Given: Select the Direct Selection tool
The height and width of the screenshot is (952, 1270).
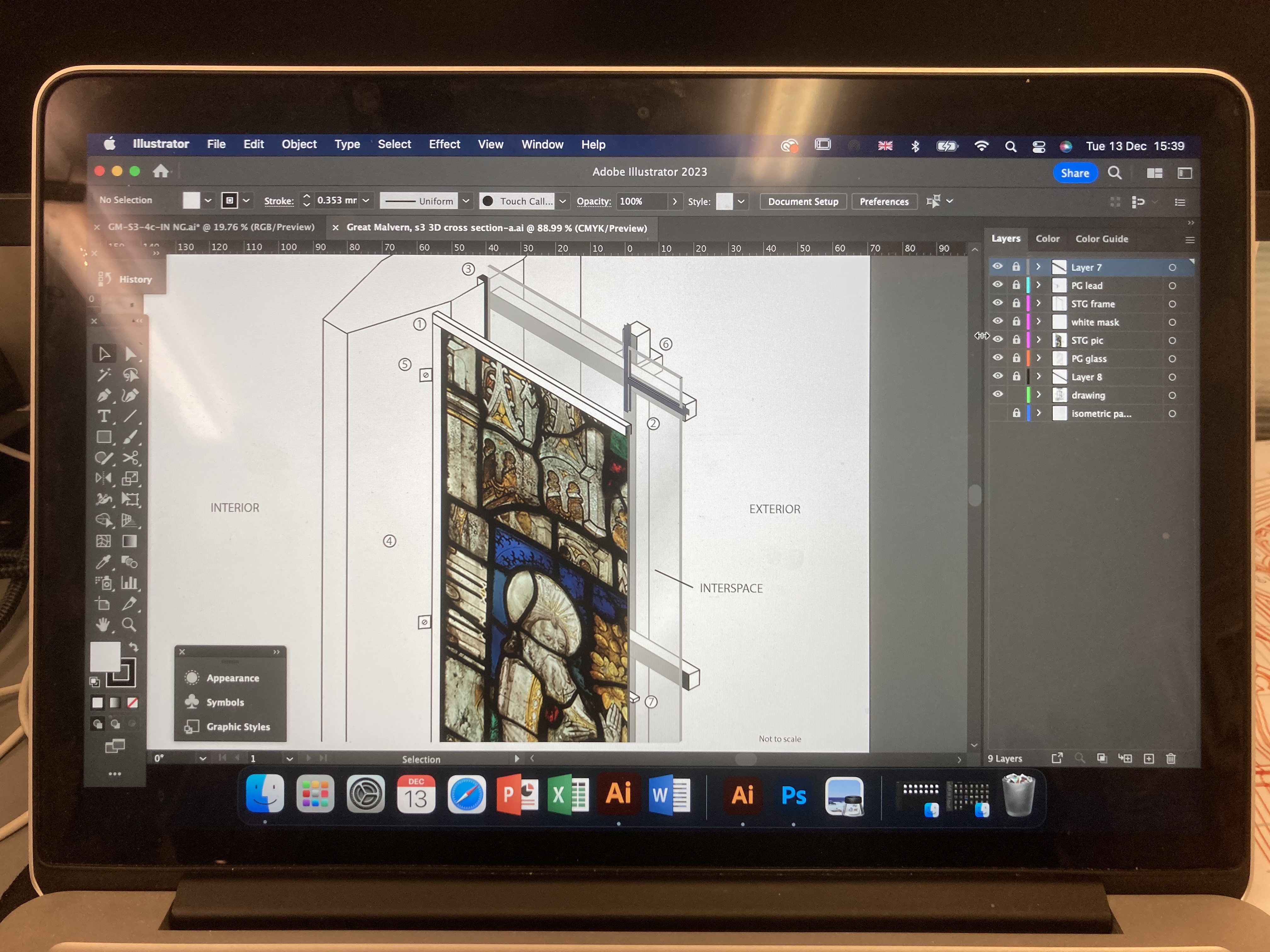Looking at the screenshot, I should (x=131, y=354).
